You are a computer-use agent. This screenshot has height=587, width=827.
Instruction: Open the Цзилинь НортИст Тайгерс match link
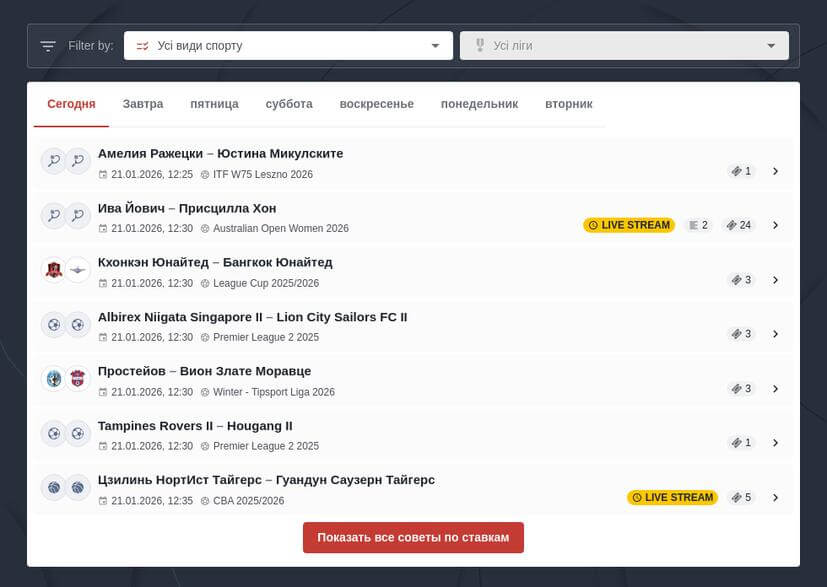tap(266, 480)
